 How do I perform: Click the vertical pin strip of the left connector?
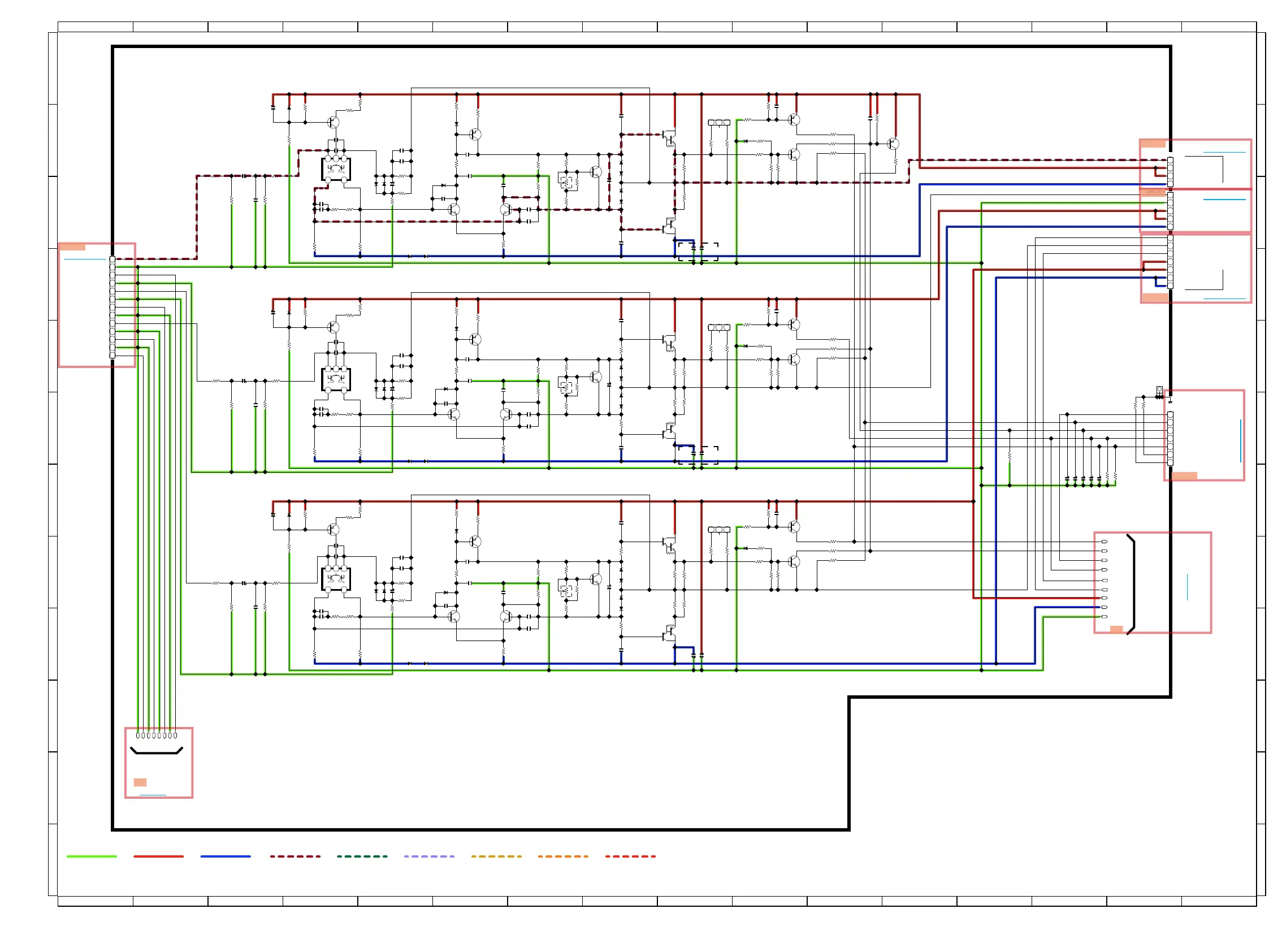pyautogui.click(x=112, y=306)
